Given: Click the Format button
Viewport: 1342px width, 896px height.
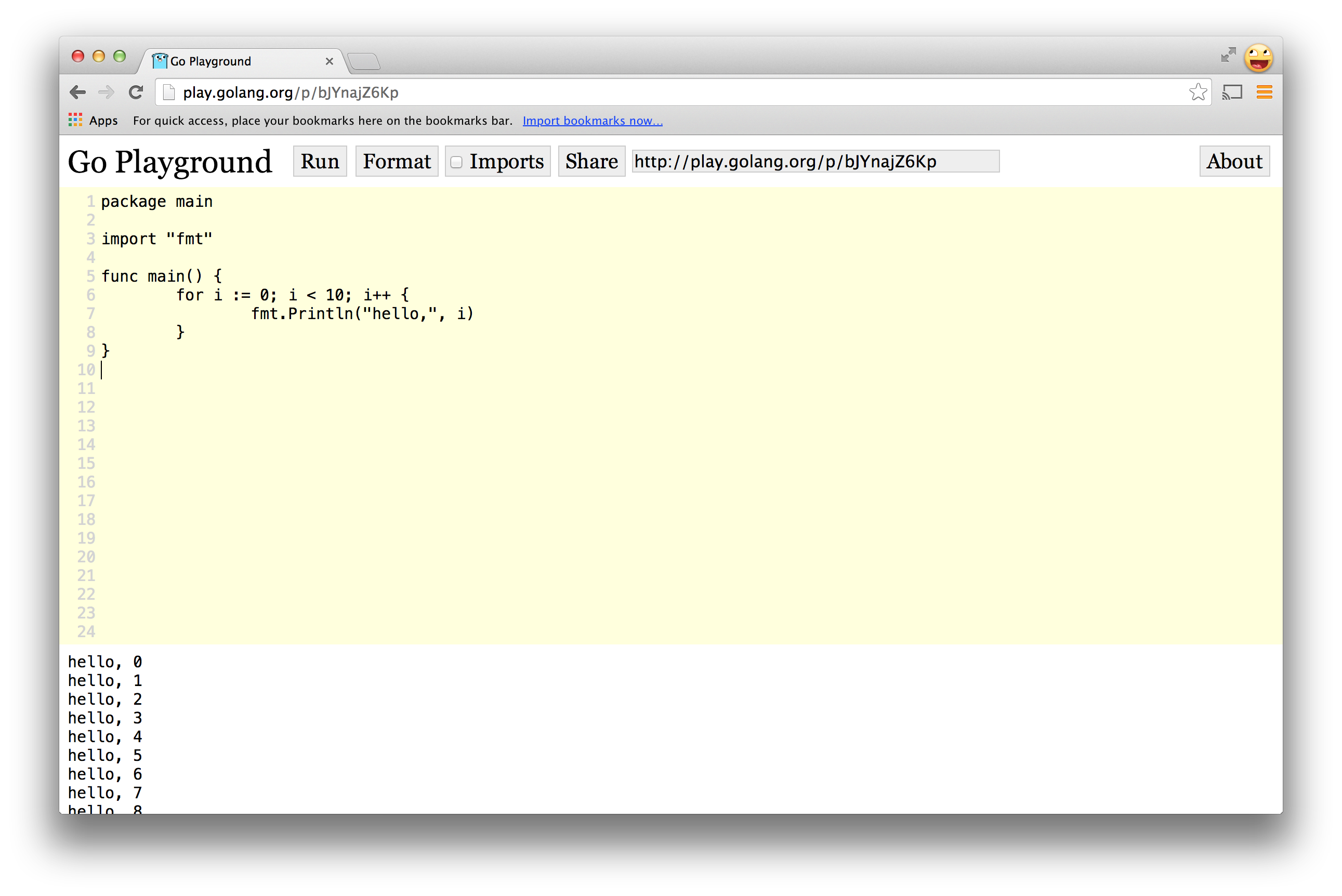Looking at the screenshot, I should coord(397,162).
